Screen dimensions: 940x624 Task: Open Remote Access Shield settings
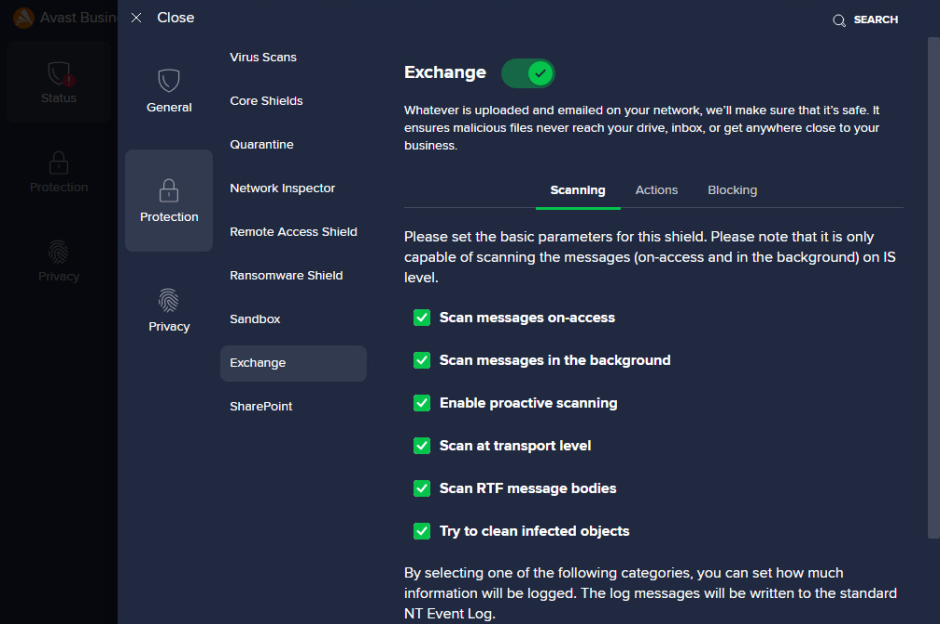pyautogui.click(x=293, y=232)
